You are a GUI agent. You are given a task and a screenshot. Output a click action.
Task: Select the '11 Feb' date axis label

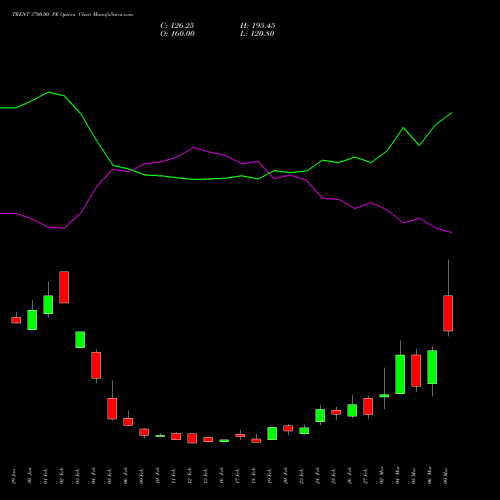tap(174, 476)
